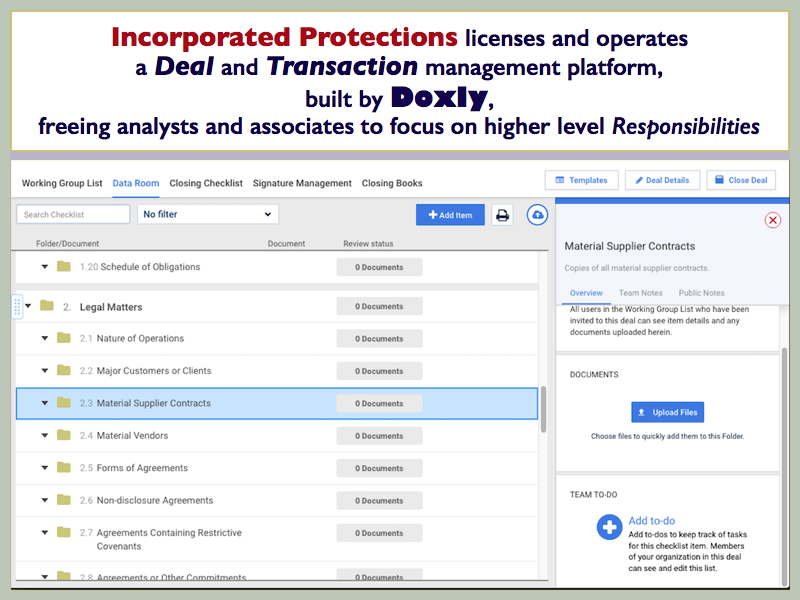
Task: Click 0 Documents for Material Supplier Contracts
Action: pyautogui.click(x=379, y=404)
